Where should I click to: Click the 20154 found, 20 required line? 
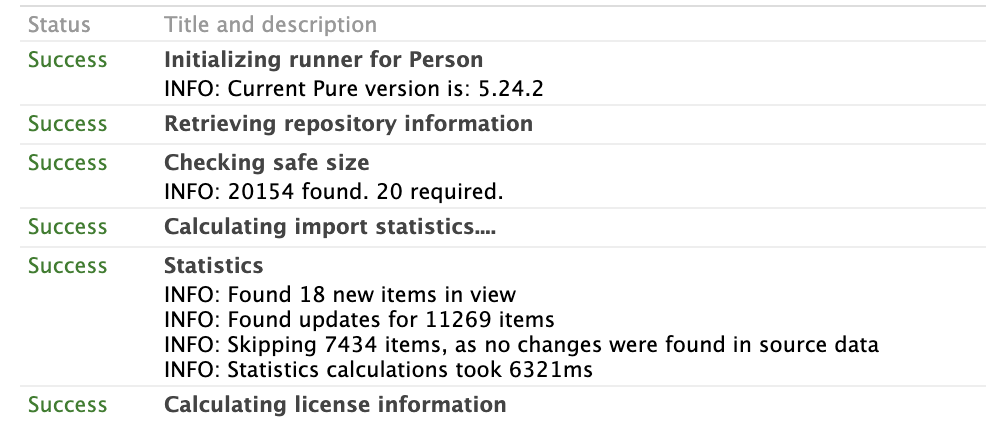coord(333,191)
